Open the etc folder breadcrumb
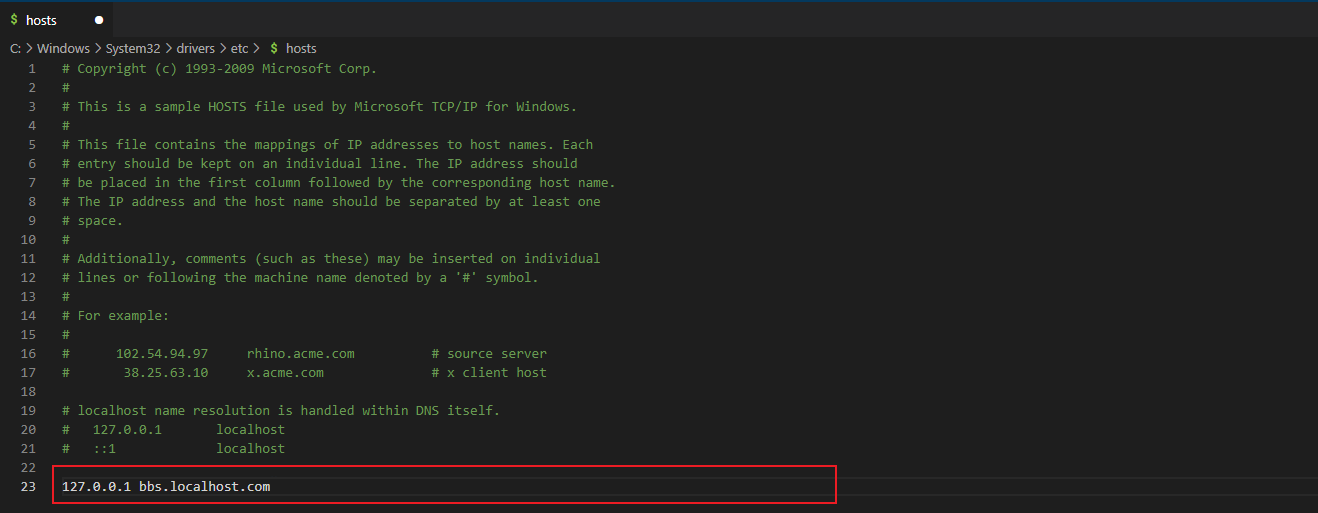 coord(239,48)
